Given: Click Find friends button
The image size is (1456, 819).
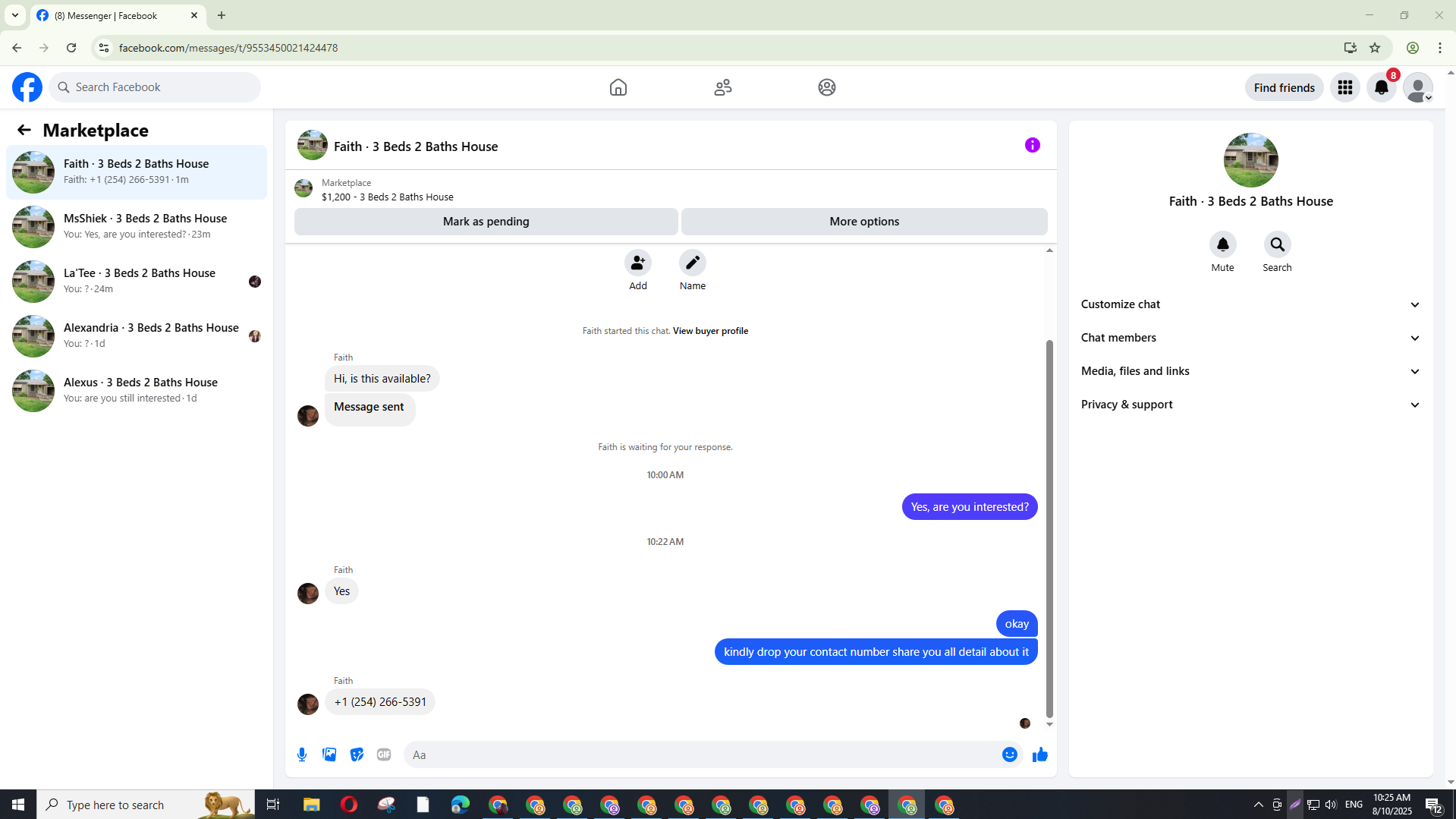Looking at the screenshot, I should coord(1284,87).
